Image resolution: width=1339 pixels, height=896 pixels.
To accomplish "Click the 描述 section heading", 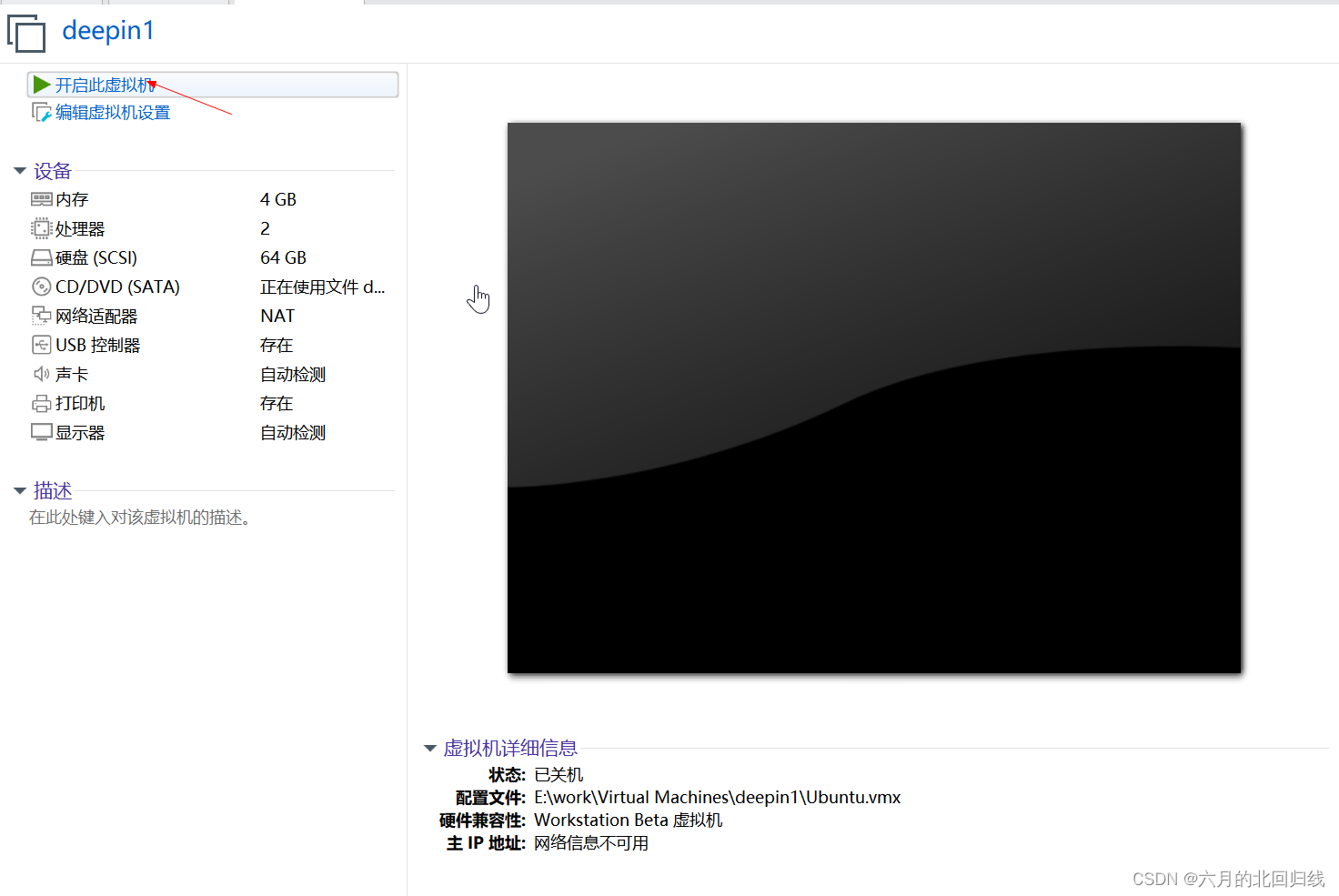I will (x=53, y=491).
